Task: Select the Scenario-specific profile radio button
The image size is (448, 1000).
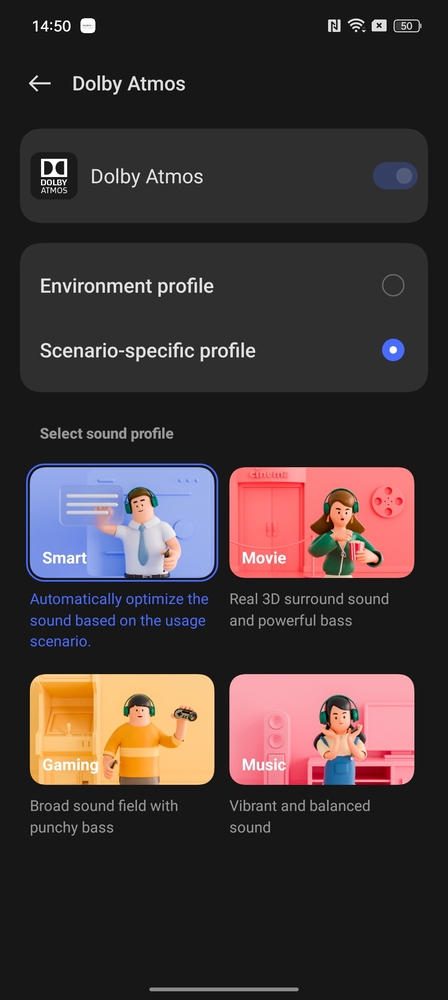Action: pyautogui.click(x=393, y=350)
